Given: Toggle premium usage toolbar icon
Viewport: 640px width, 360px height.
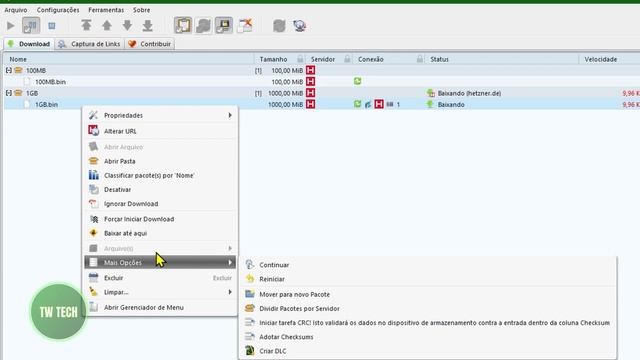Looking at the screenshot, I should [224, 25].
